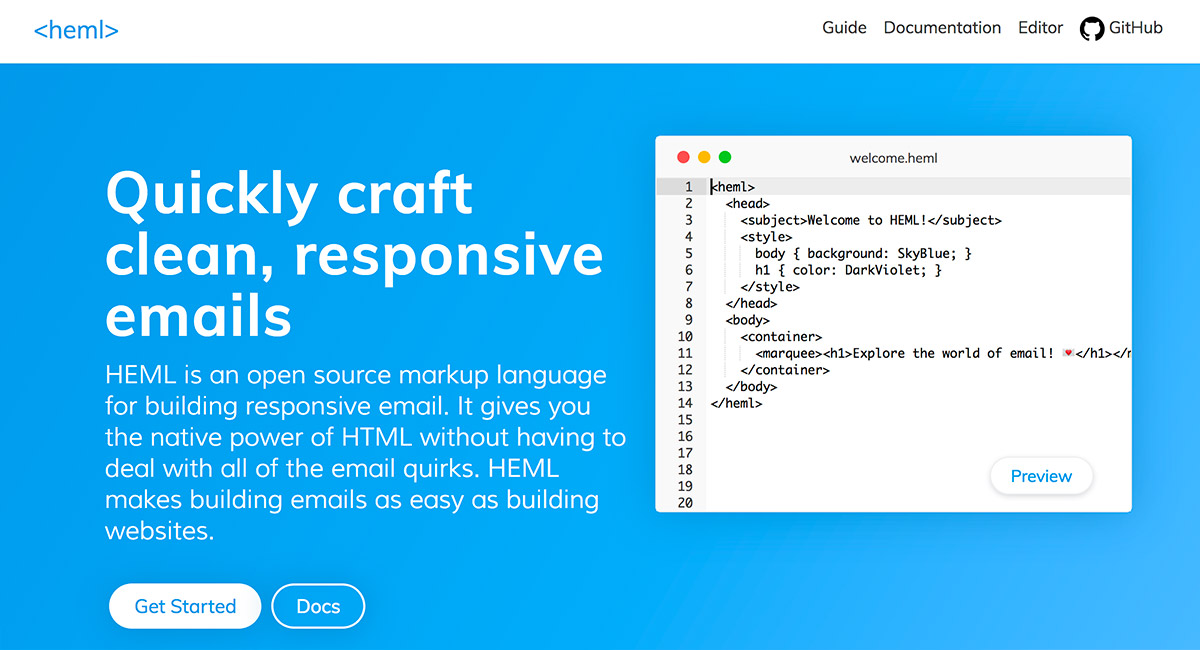This screenshot has width=1200, height=650.
Task: Open the GitHub link text
Action: point(1135,28)
